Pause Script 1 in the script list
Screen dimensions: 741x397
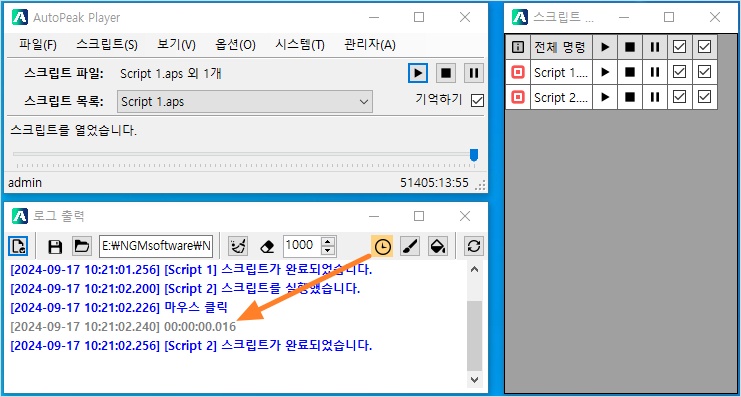(655, 72)
